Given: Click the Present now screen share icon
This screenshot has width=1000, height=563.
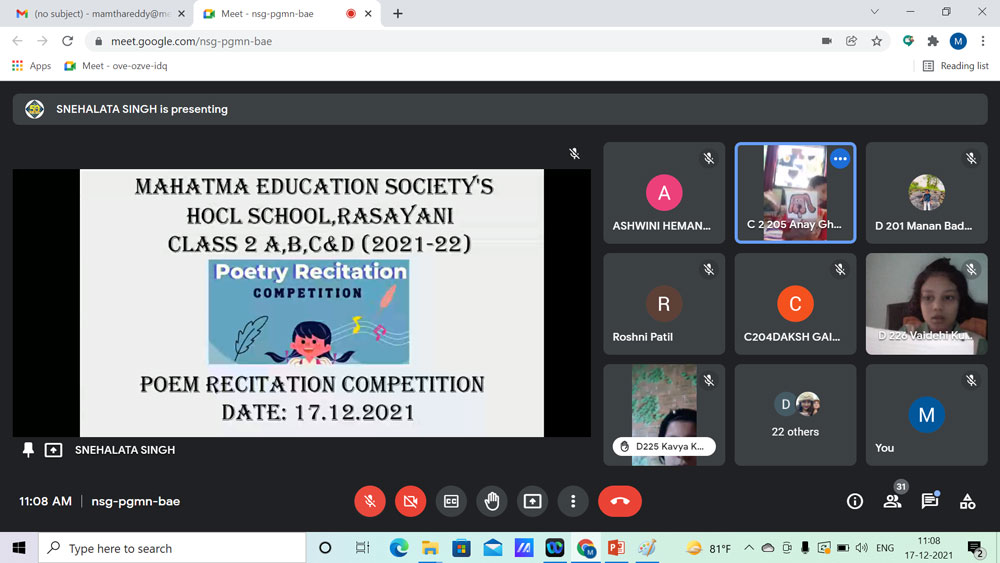Looking at the screenshot, I should click(532, 501).
